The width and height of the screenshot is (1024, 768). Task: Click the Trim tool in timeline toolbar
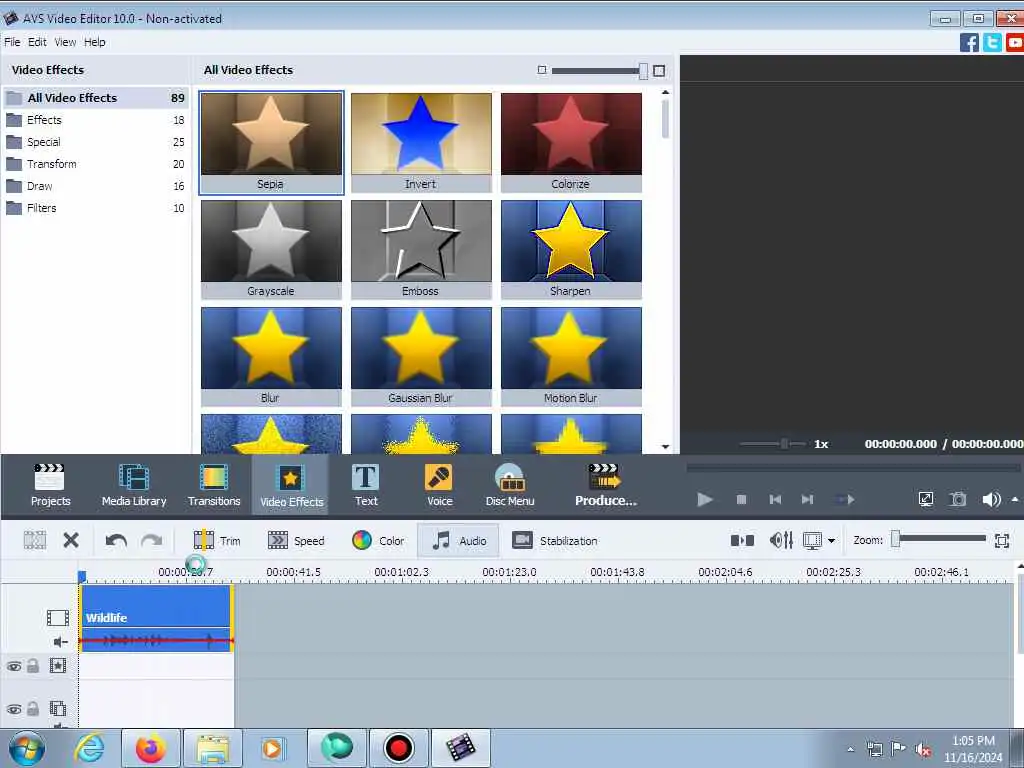coord(217,541)
